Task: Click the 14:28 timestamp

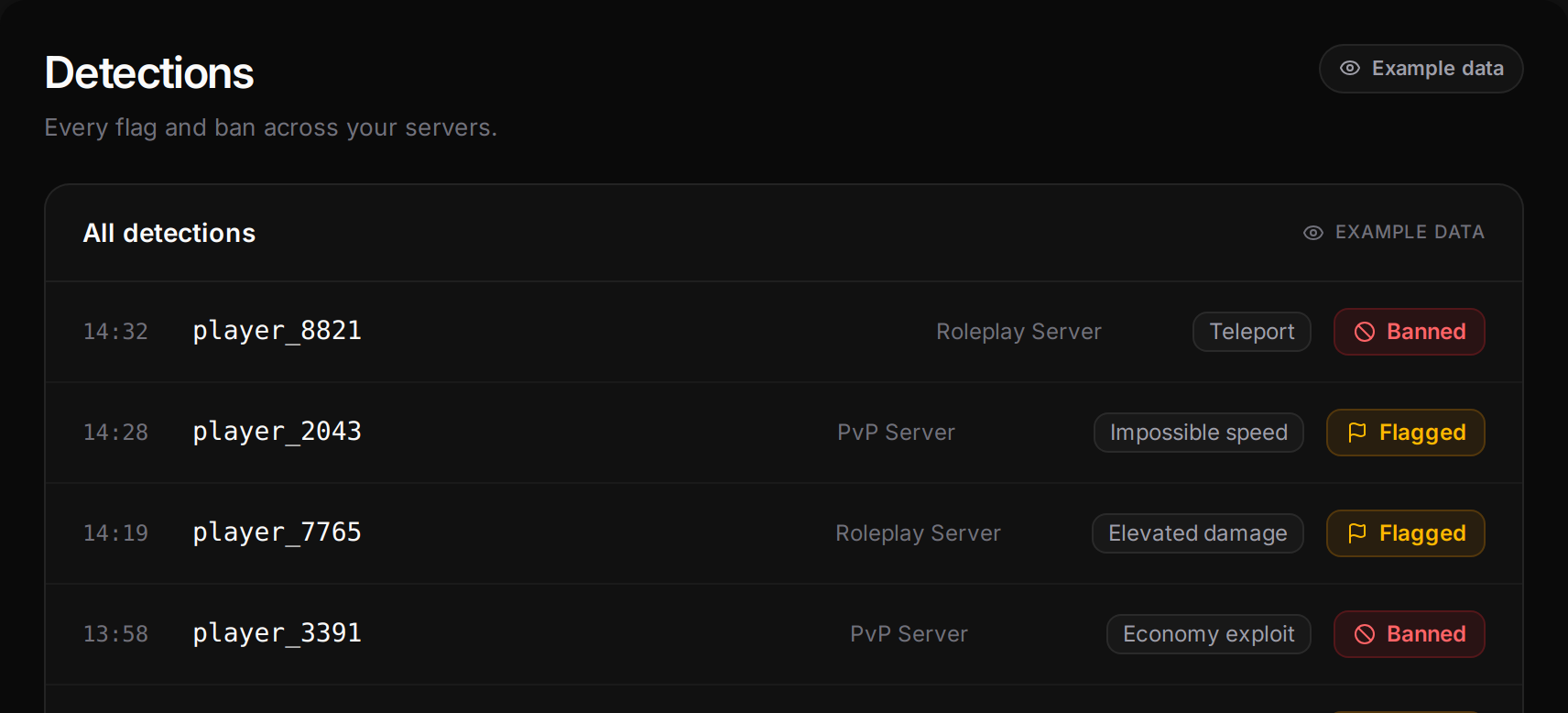Action: coord(115,433)
